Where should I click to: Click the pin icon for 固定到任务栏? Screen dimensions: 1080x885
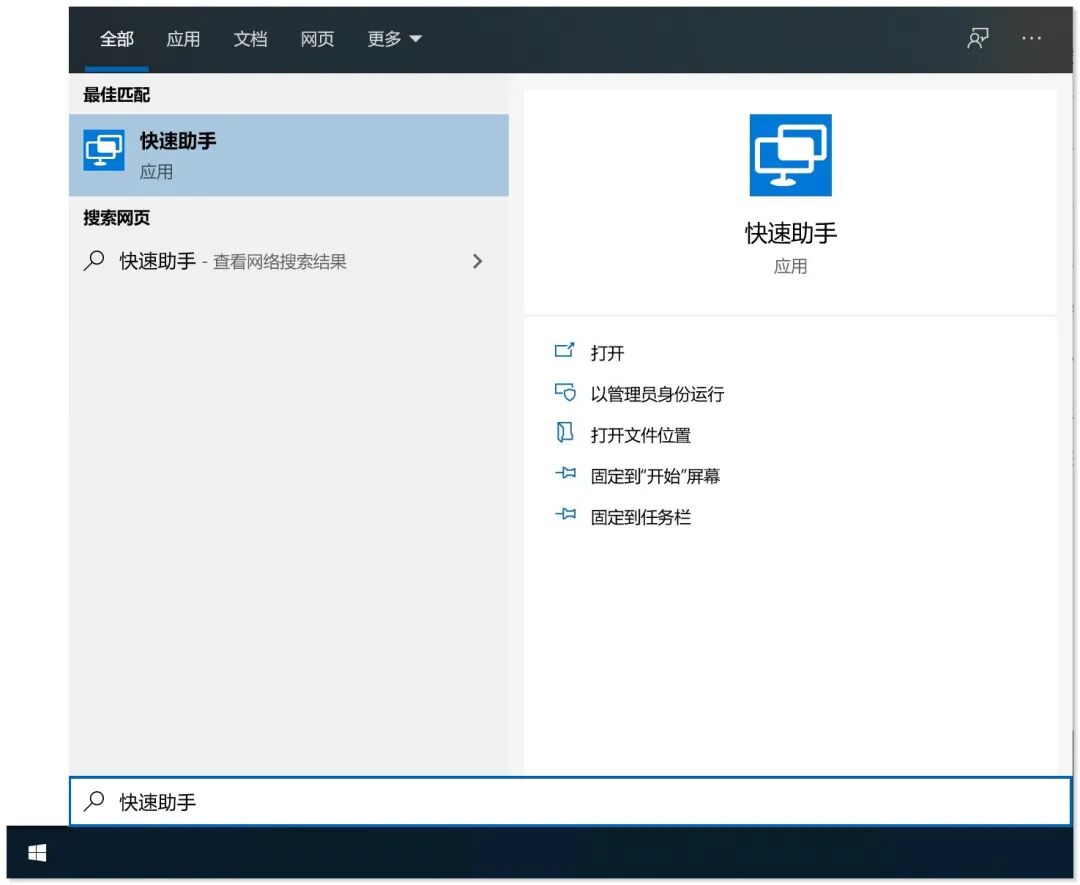pos(565,514)
